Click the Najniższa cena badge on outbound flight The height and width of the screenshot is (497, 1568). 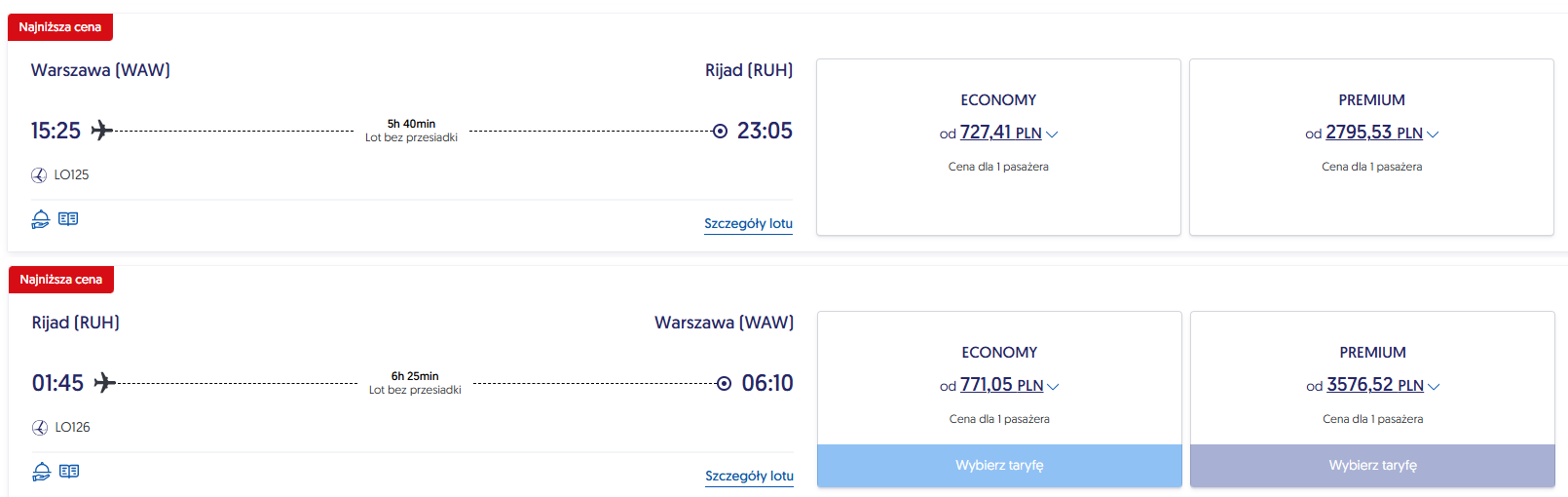(x=60, y=27)
